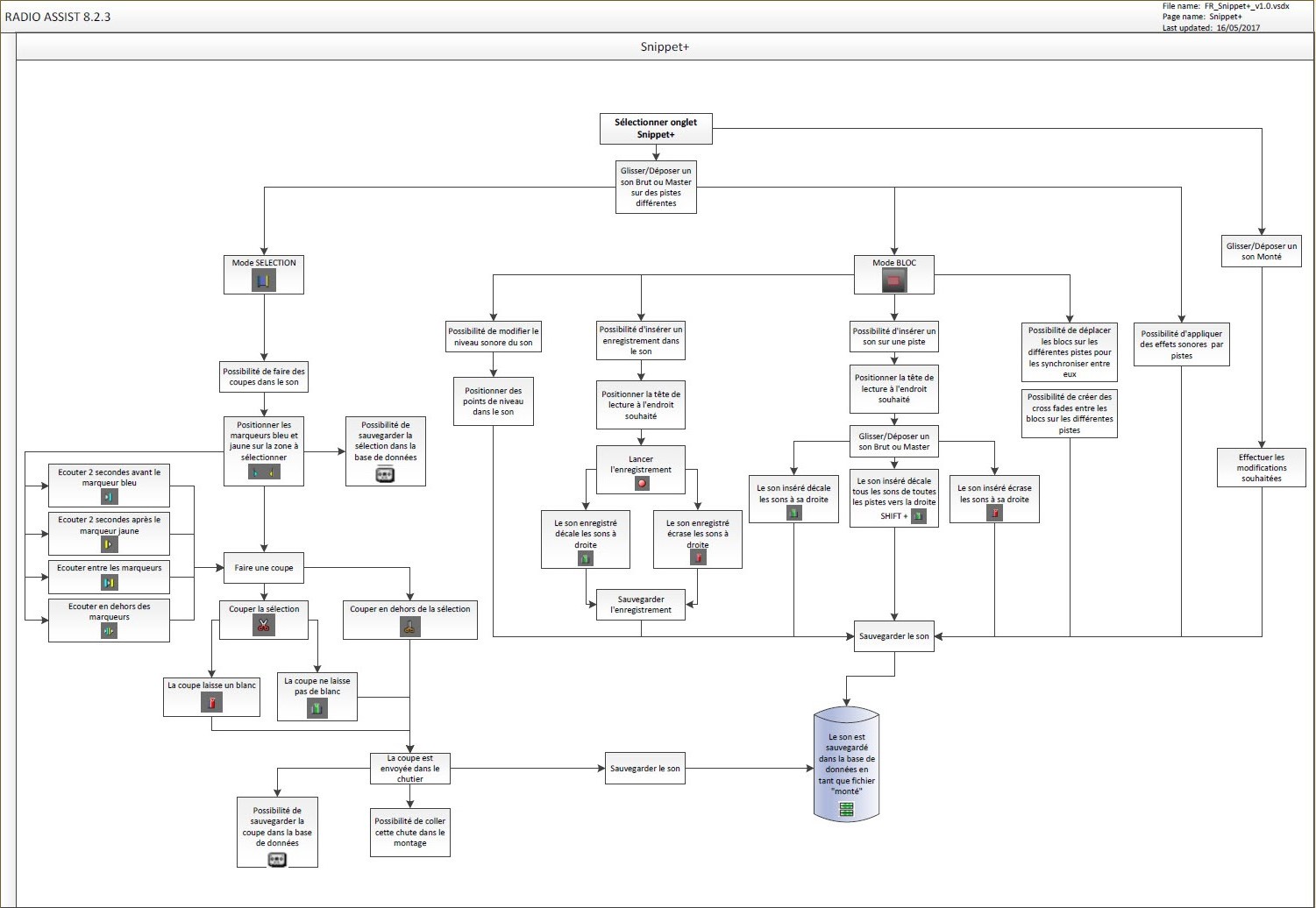1316x908 pixels.
Task: Click the cassette icon in sauvegarder la coupe box
Action: coord(277,859)
